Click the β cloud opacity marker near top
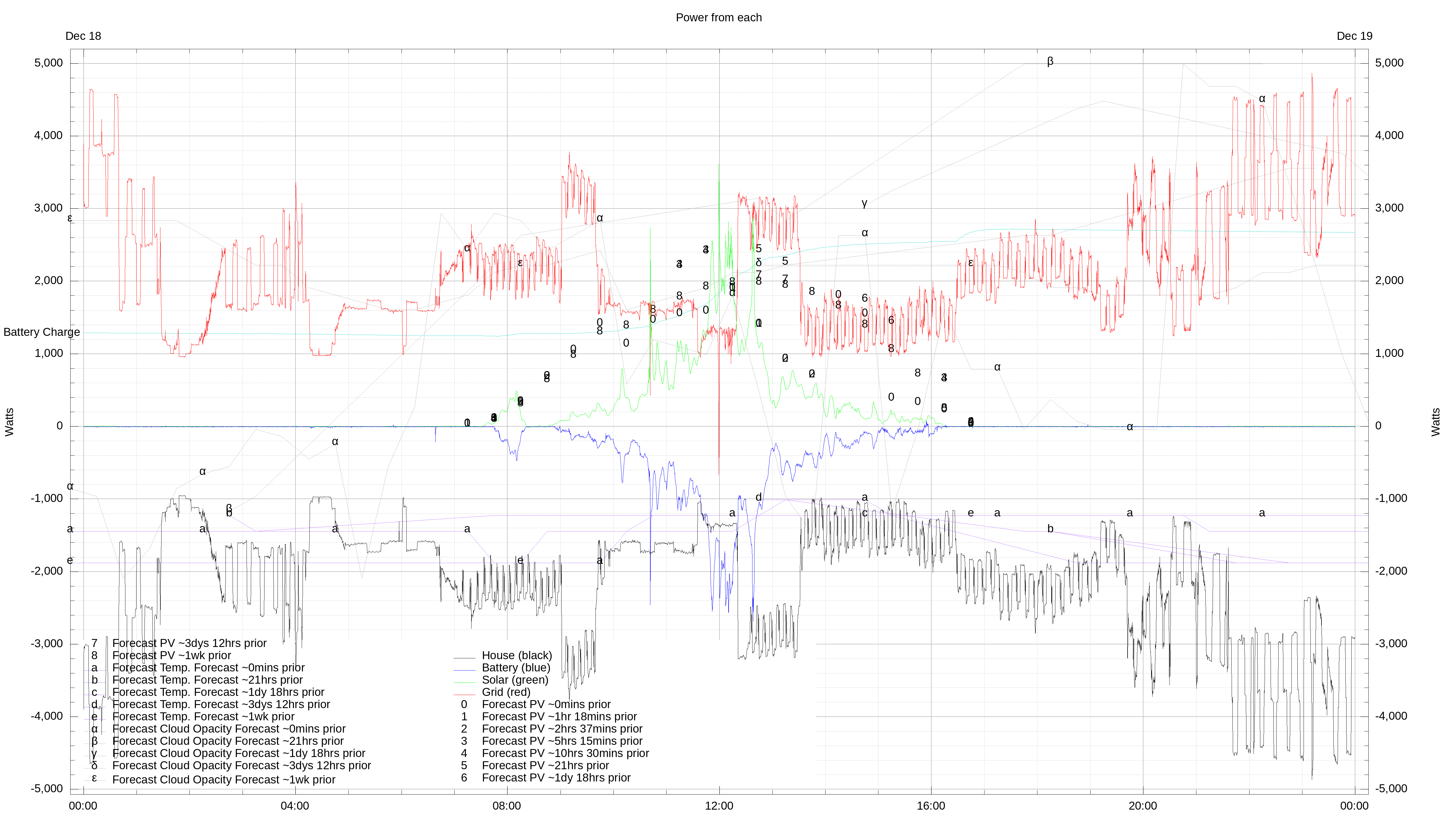1456x819 pixels. point(1050,61)
